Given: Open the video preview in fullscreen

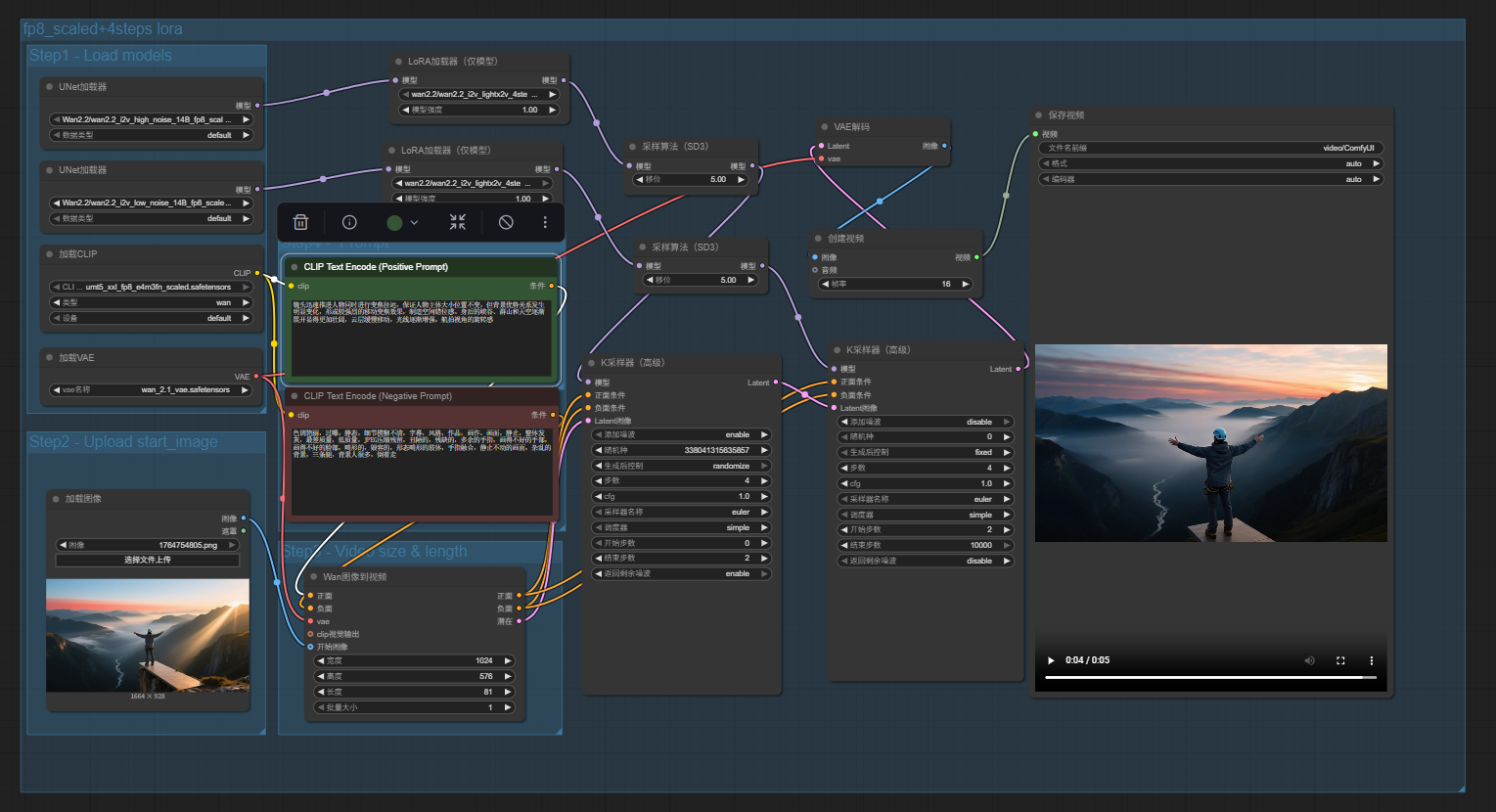Looking at the screenshot, I should click(x=1340, y=660).
